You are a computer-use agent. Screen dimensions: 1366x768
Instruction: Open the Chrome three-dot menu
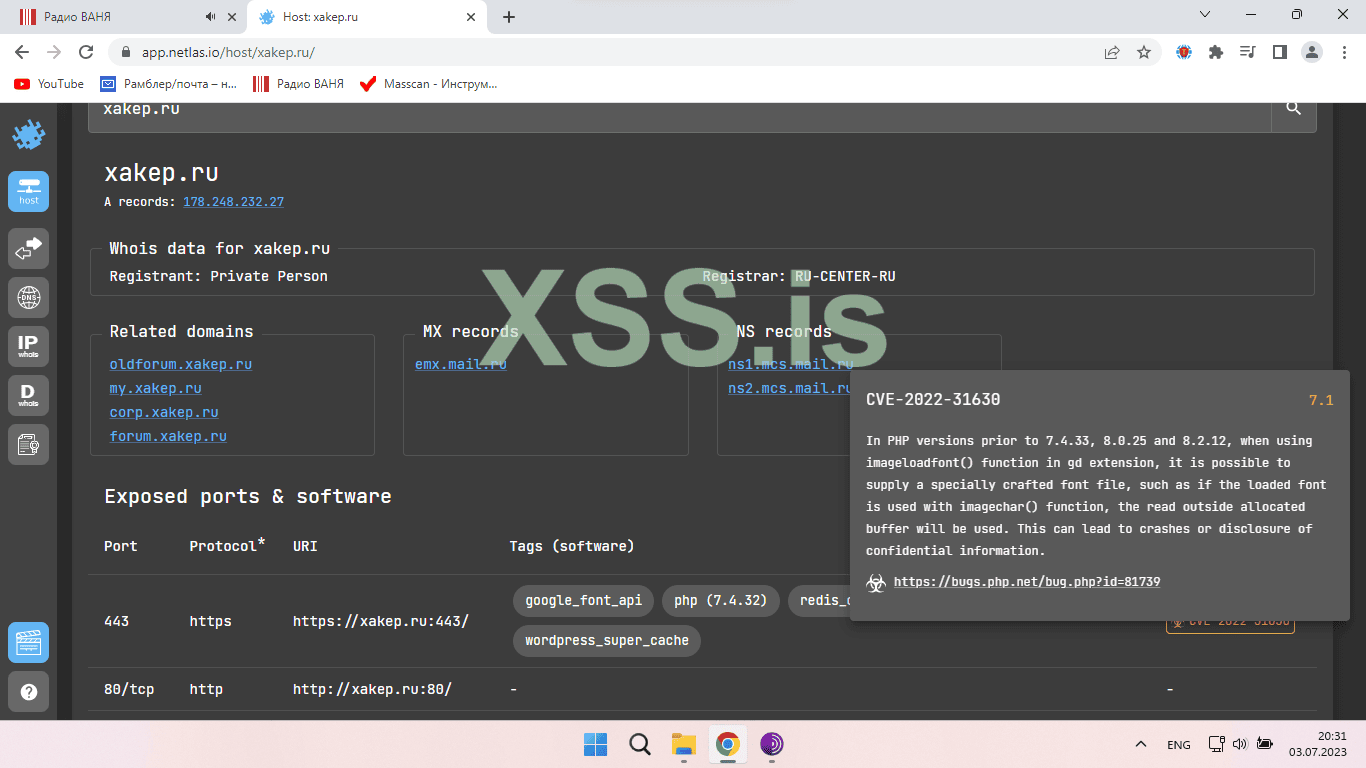tap(1344, 52)
